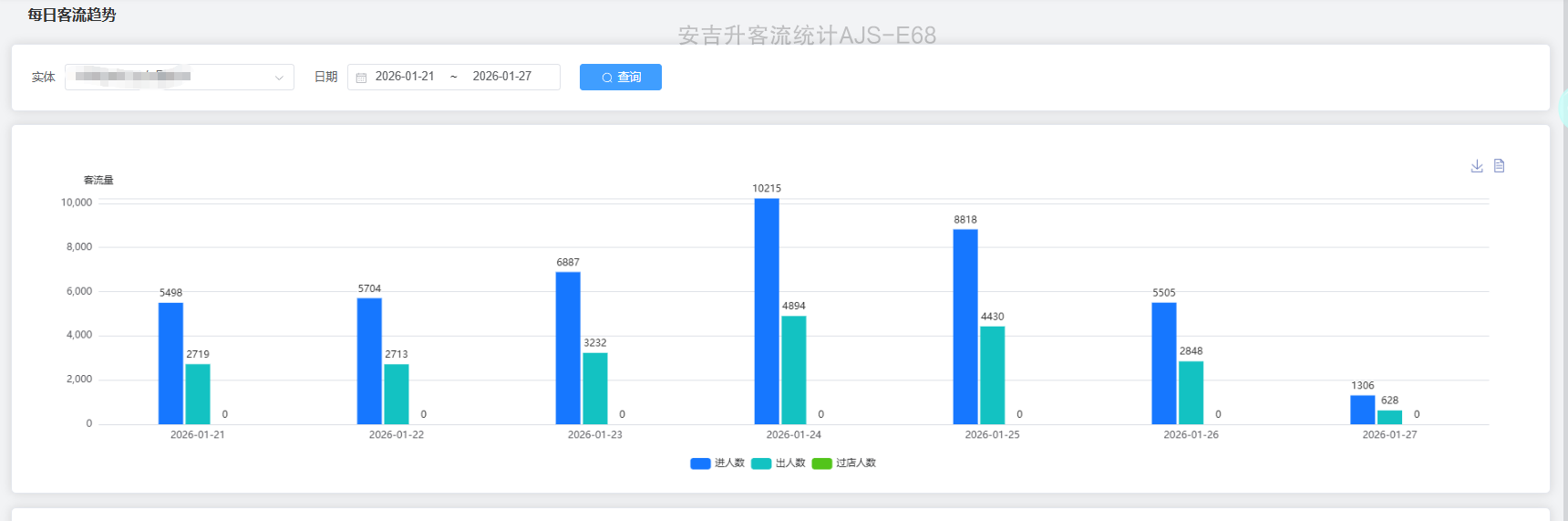Toggle the 过店人数 legend series
Screen dimensions: 1568x521
pos(855,464)
